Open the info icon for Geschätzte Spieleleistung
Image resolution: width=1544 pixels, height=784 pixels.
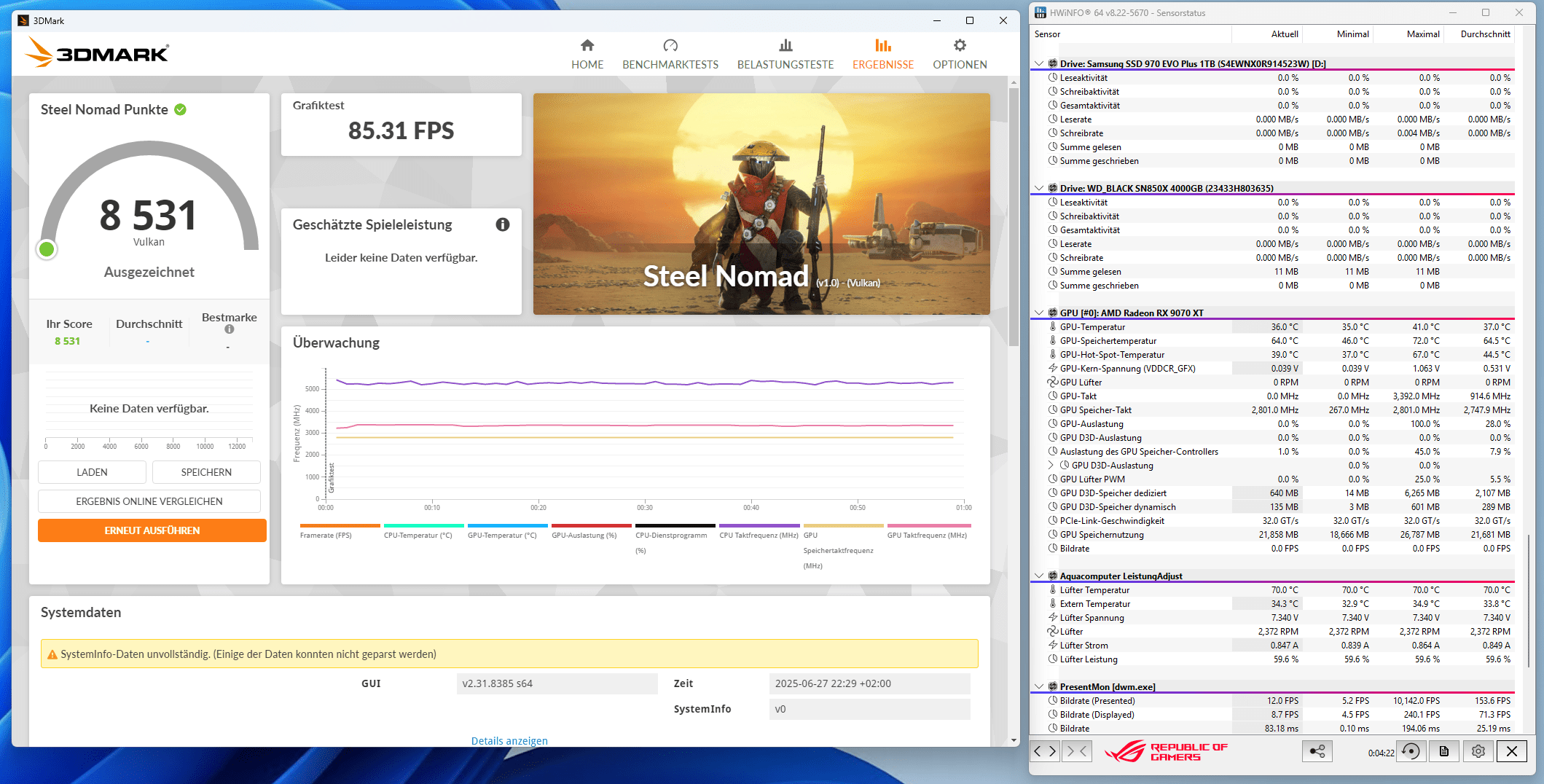coord(503,224)
